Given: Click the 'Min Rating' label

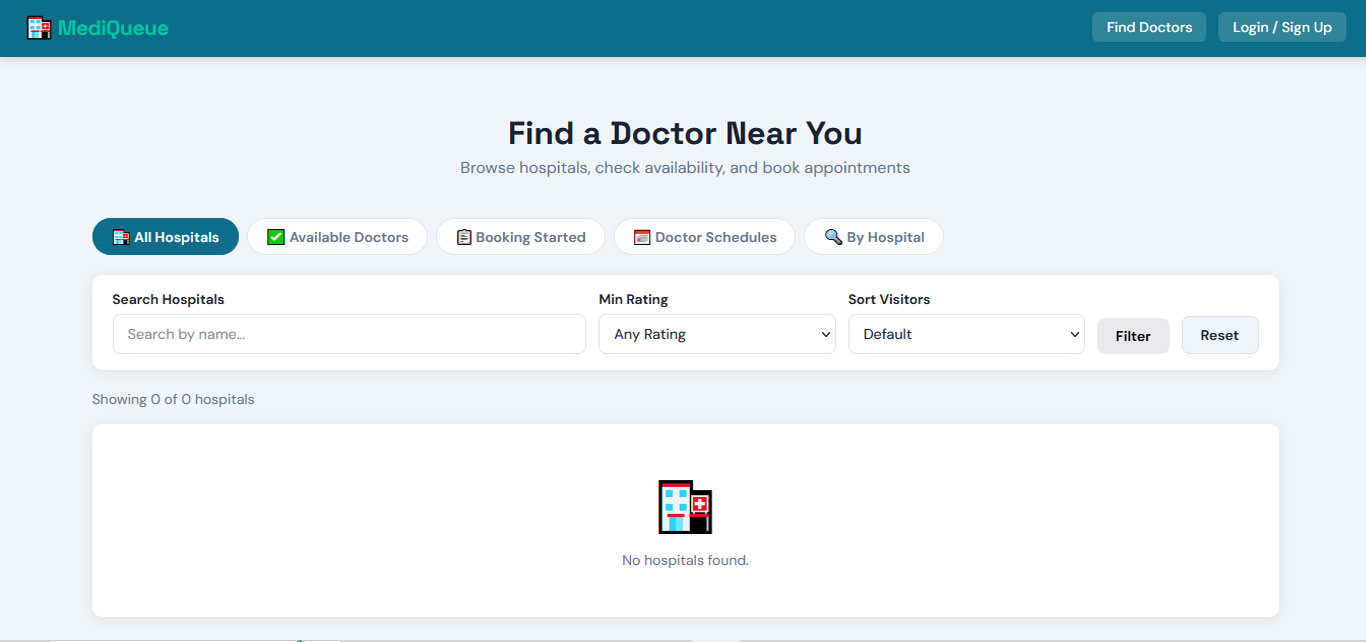Looking at the screenshot, I should tap(633, 299).
